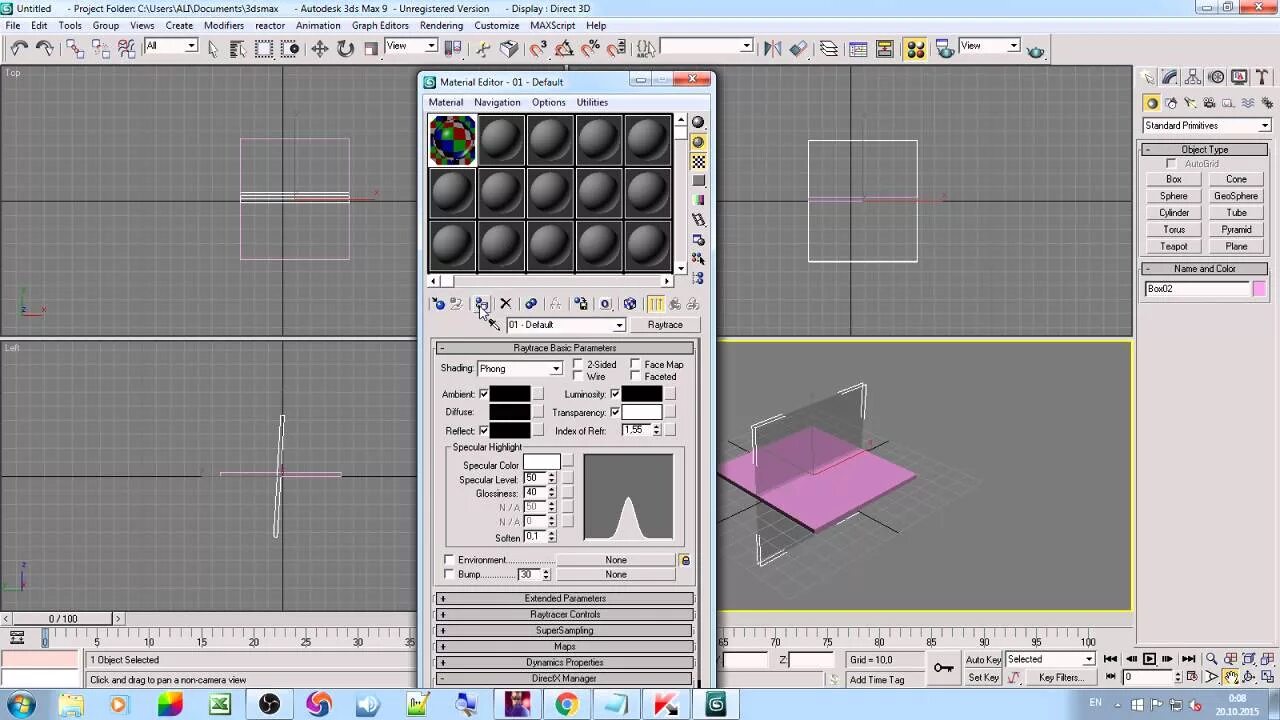Viewport: 1280px width, 720px height.
Task: Toggle the Material Editor toolbar button
Action: (x=914, y=49)
